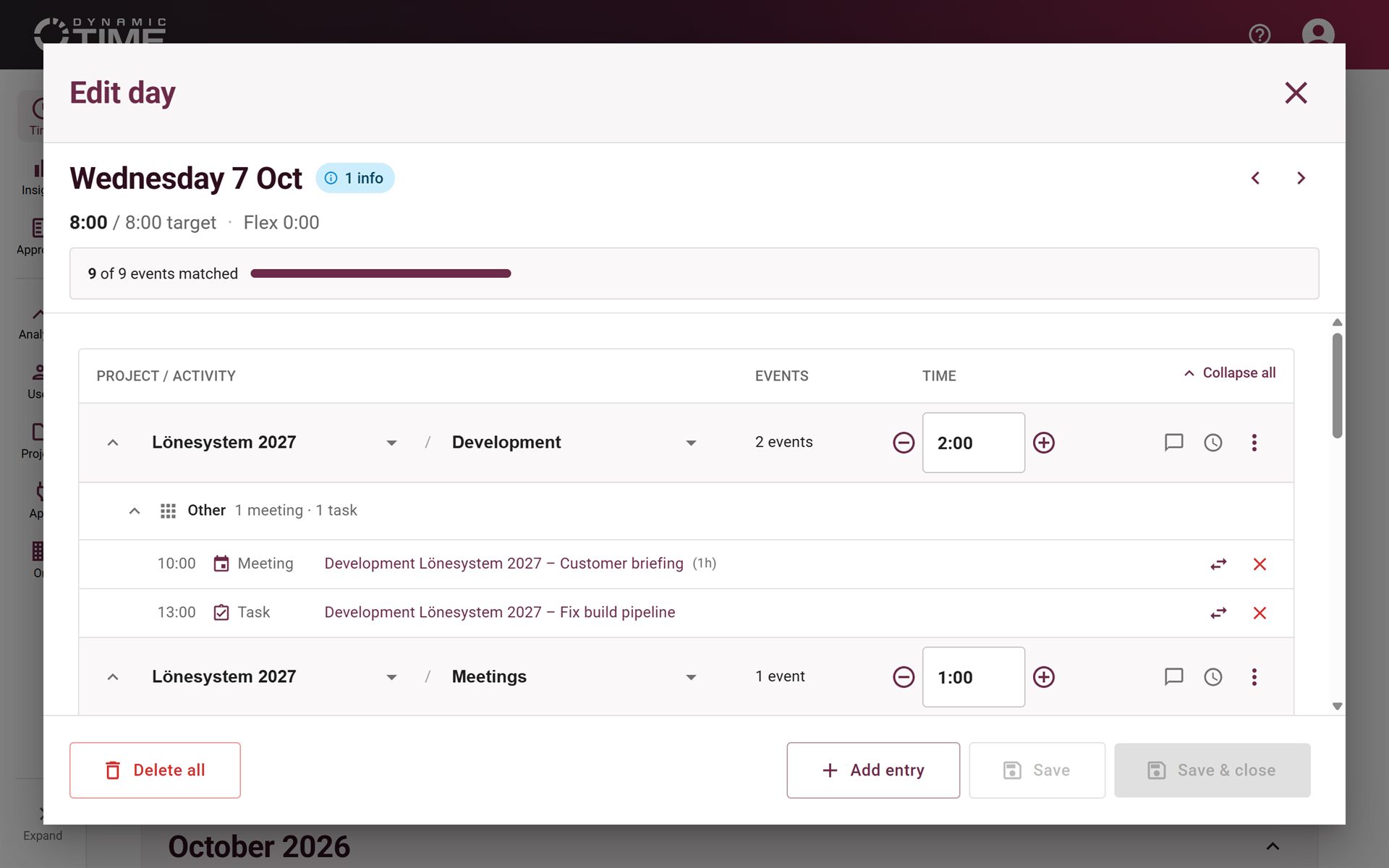The image size is (1389, 868).
Task: Collapse the Other events group
Action: pos(135,511)
